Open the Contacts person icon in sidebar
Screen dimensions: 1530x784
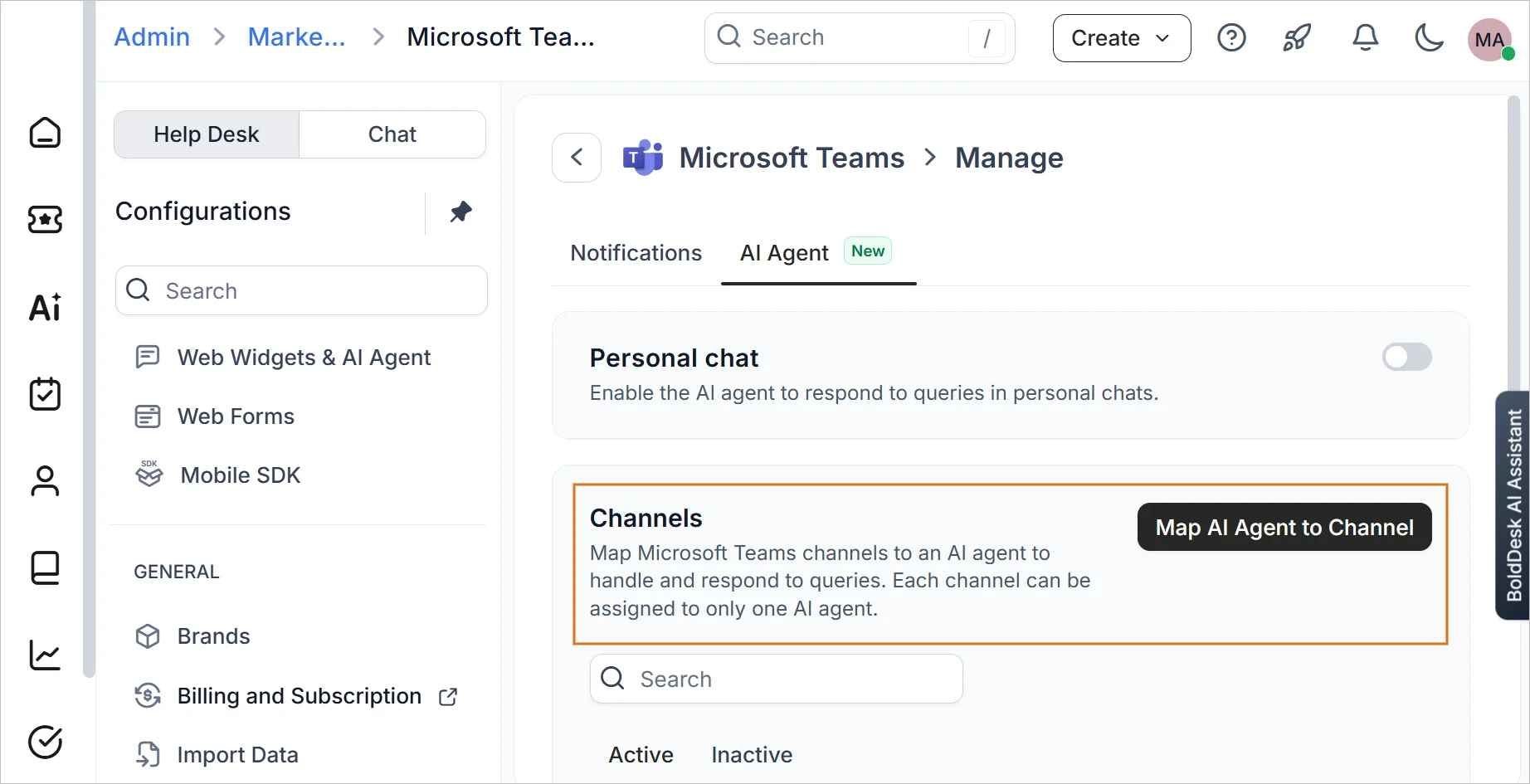45,481
